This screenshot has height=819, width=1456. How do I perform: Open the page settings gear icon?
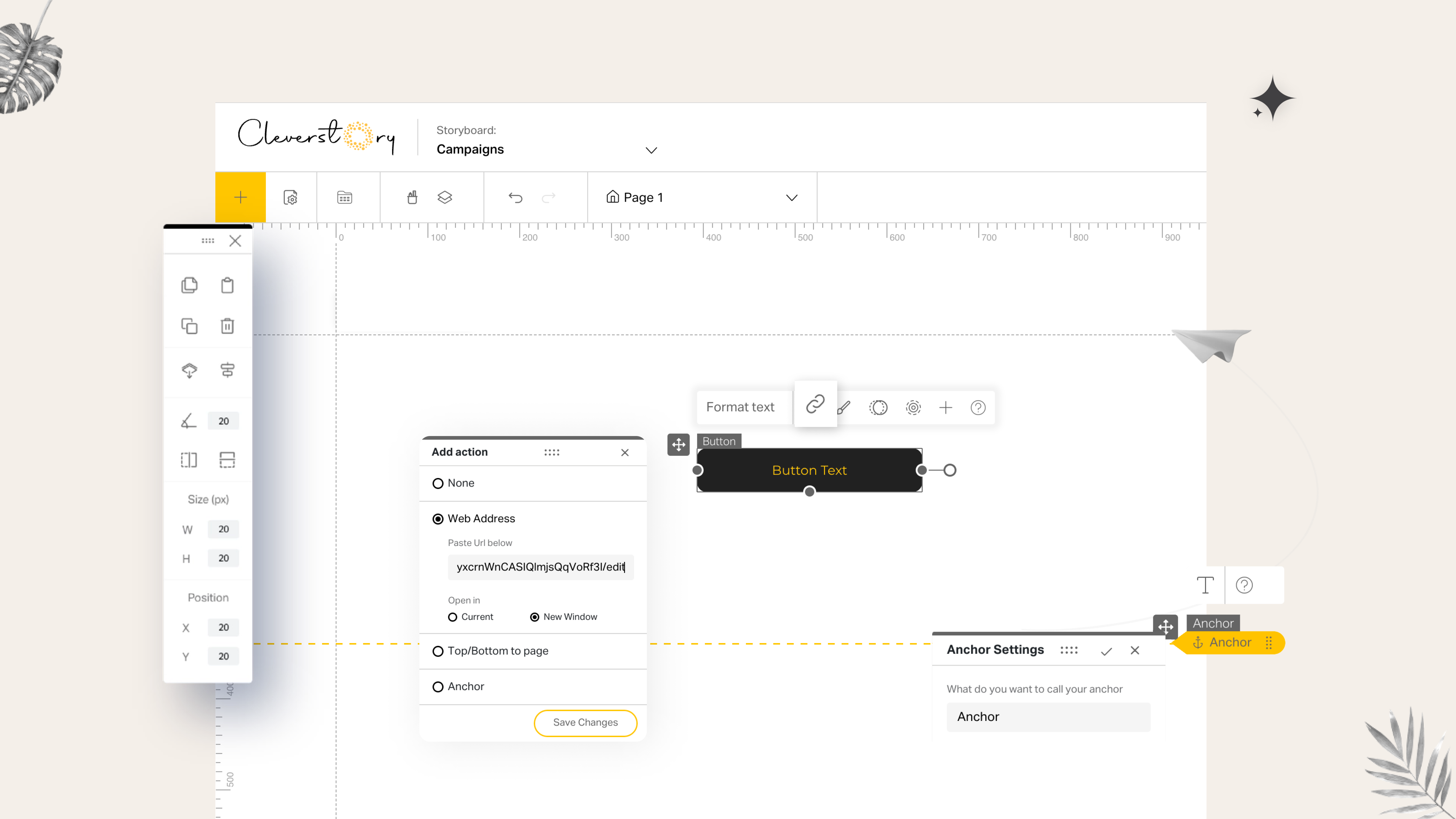coord(290,197)
